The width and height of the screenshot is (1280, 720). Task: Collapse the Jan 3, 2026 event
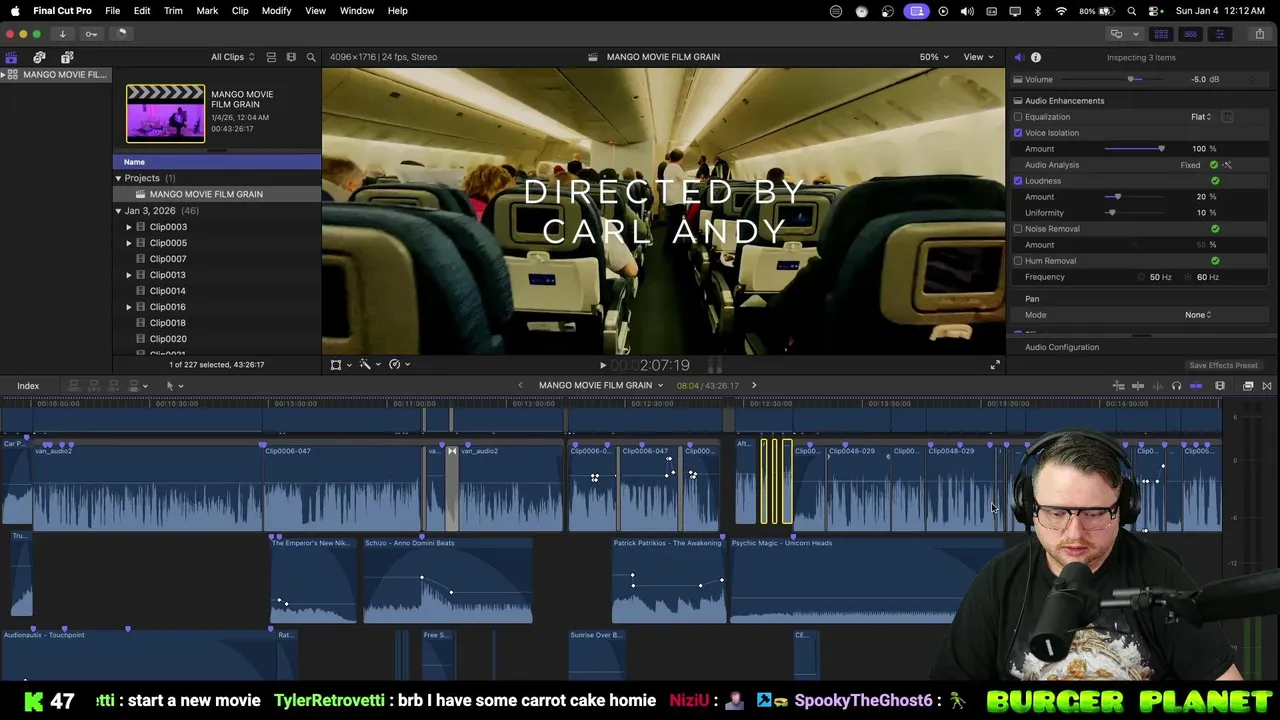pos(118,211)
